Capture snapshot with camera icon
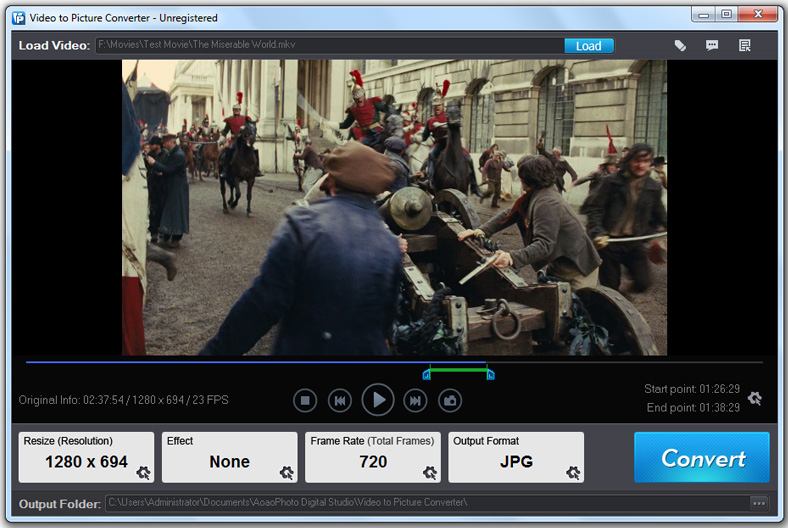Screen dimensions: 788x528 pos(450,400)
